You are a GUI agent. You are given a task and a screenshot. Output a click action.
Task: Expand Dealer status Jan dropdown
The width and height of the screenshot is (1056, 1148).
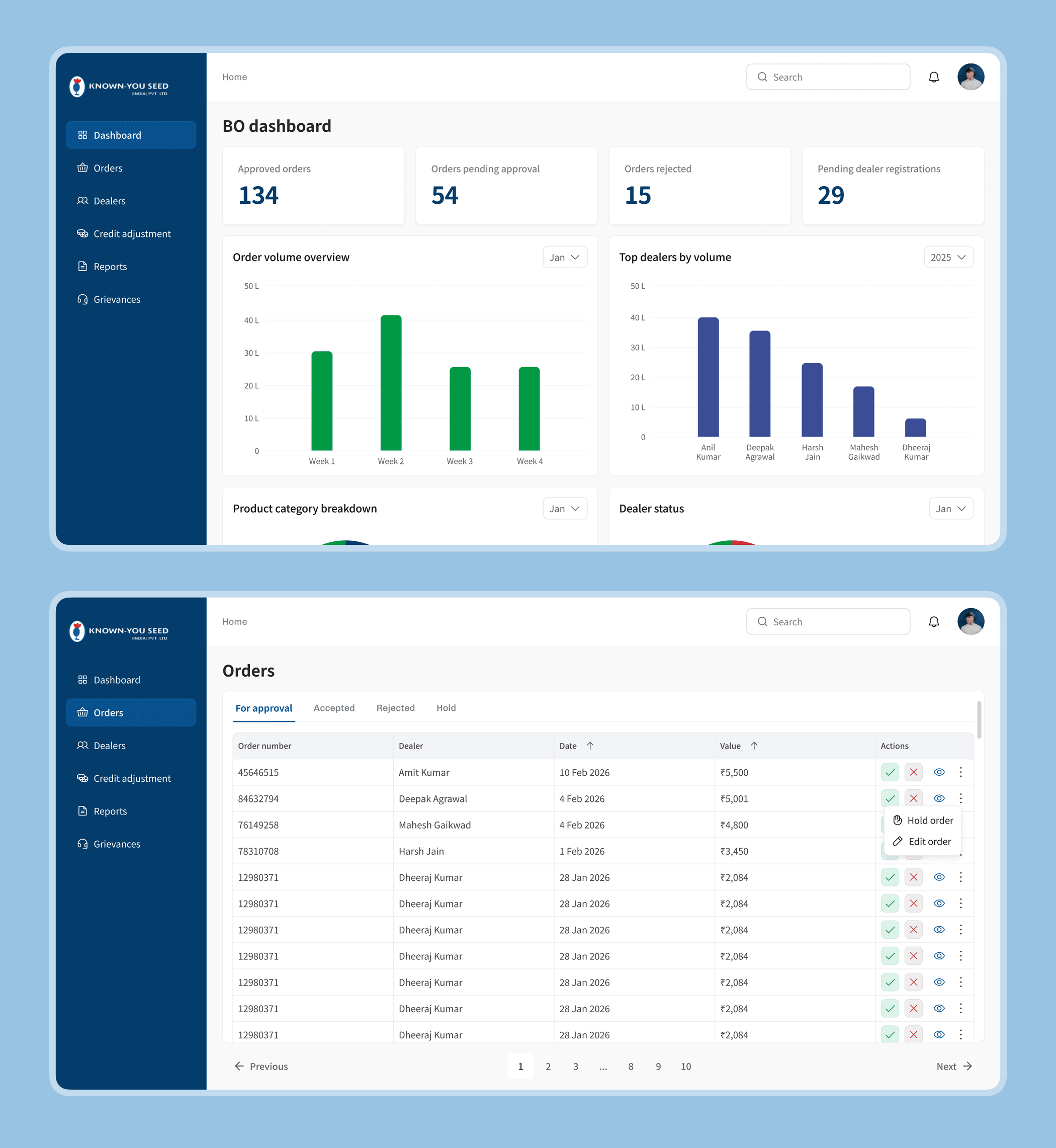[x=951, y=508]
